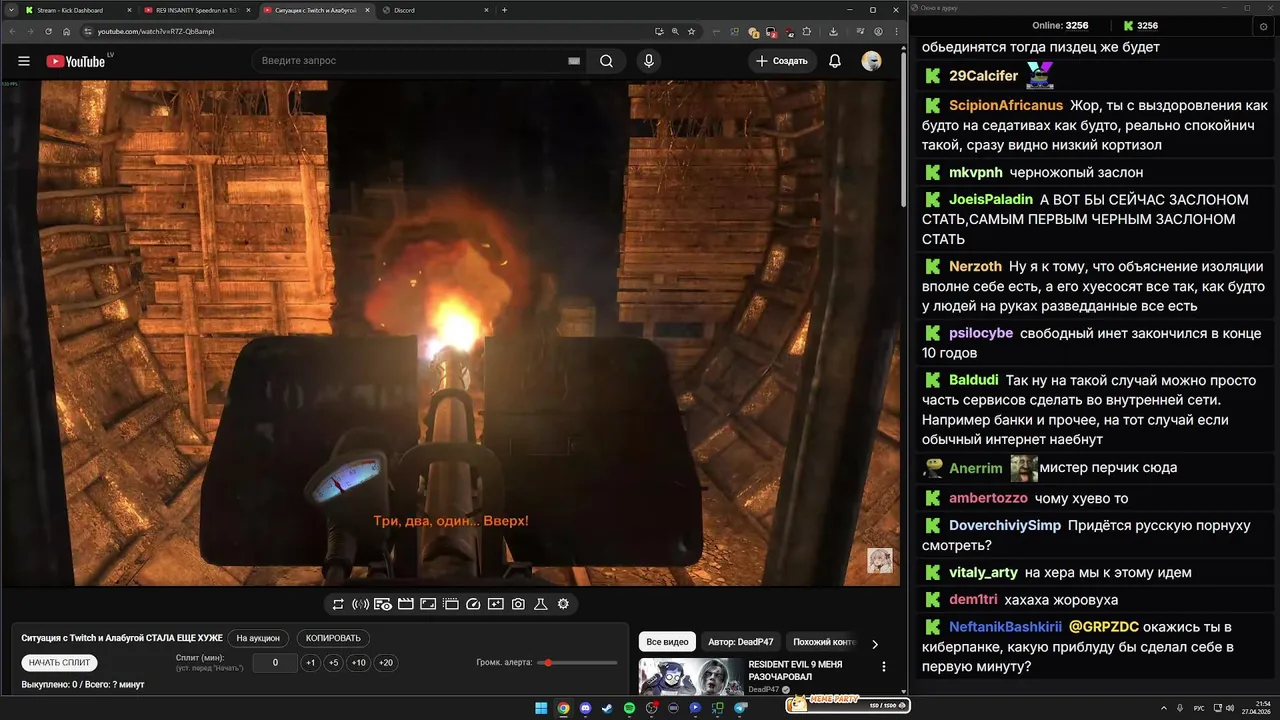Select the Похожий контент filter chip
This screenshot has width=1280, height=720.
(824, 642)
